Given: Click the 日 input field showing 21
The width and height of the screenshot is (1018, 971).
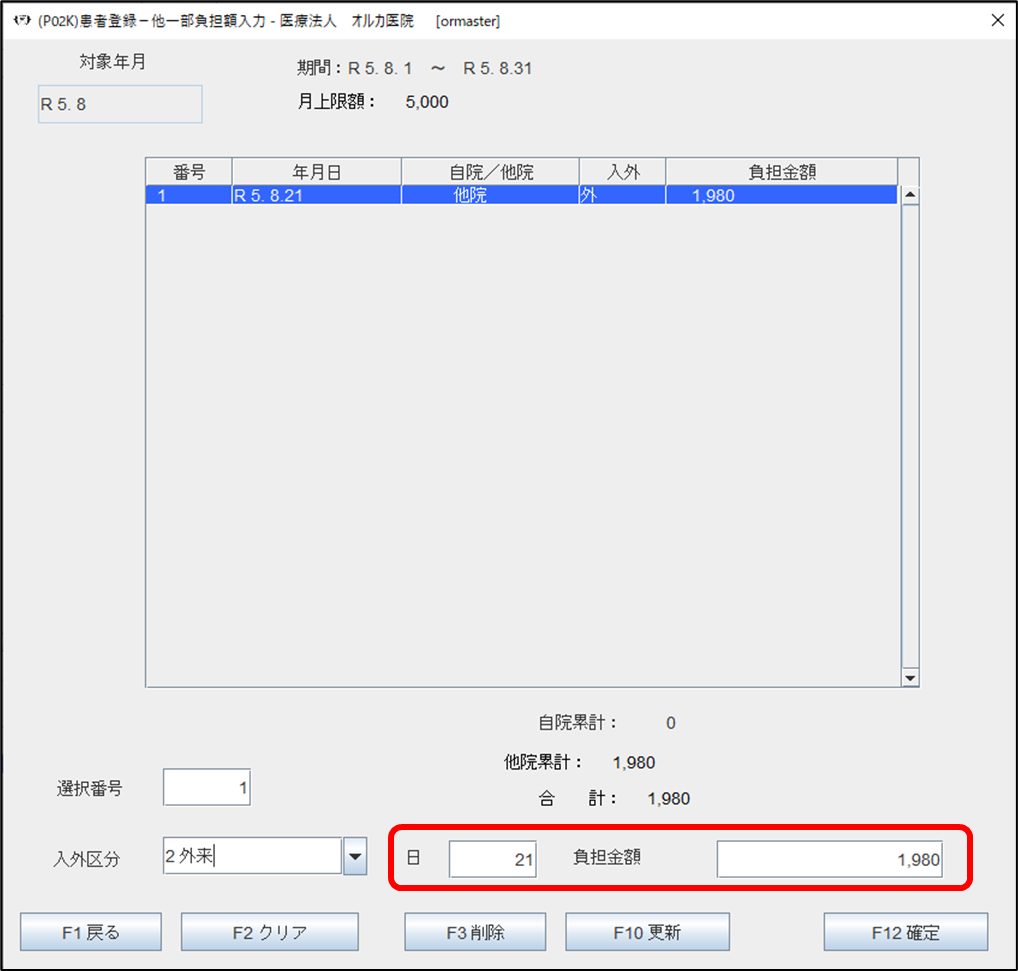Looking at the screenshot, I should pyautogui.click(x=493, y=859).
